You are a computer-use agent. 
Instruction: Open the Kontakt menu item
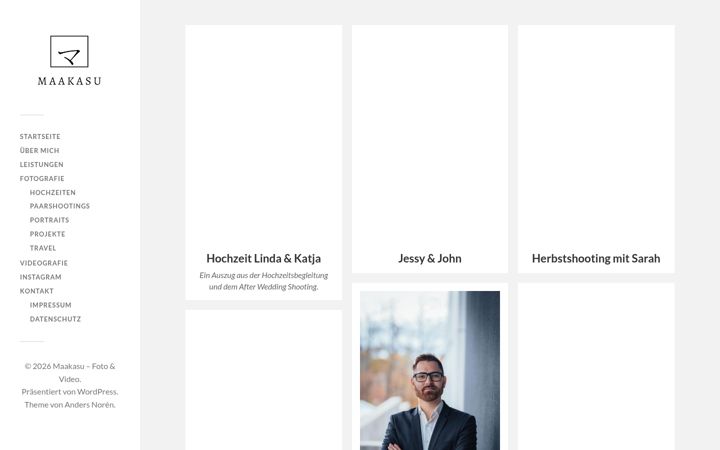click(37, 291)
